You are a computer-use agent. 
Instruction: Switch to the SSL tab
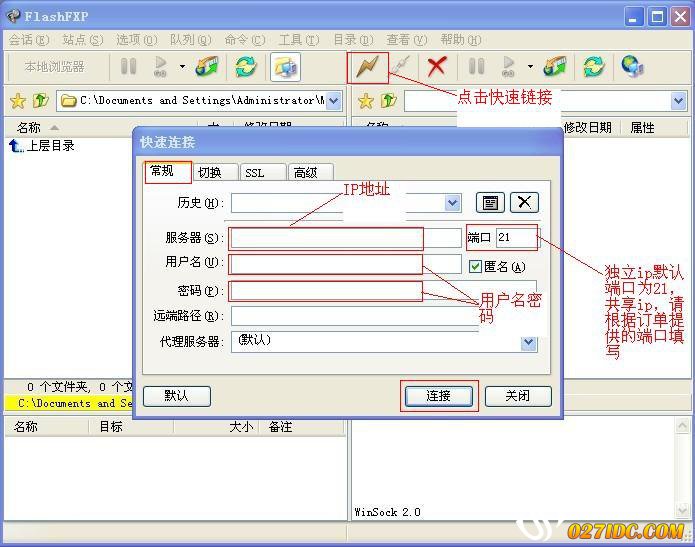coord(262,172)
